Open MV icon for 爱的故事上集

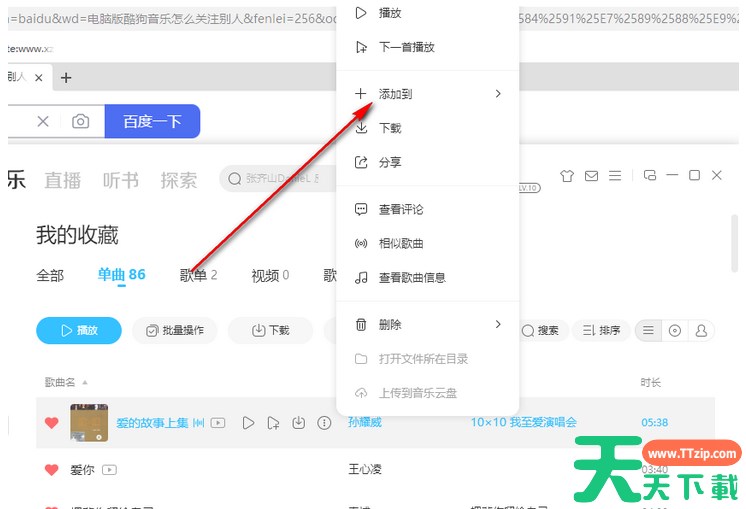[218, 423]
